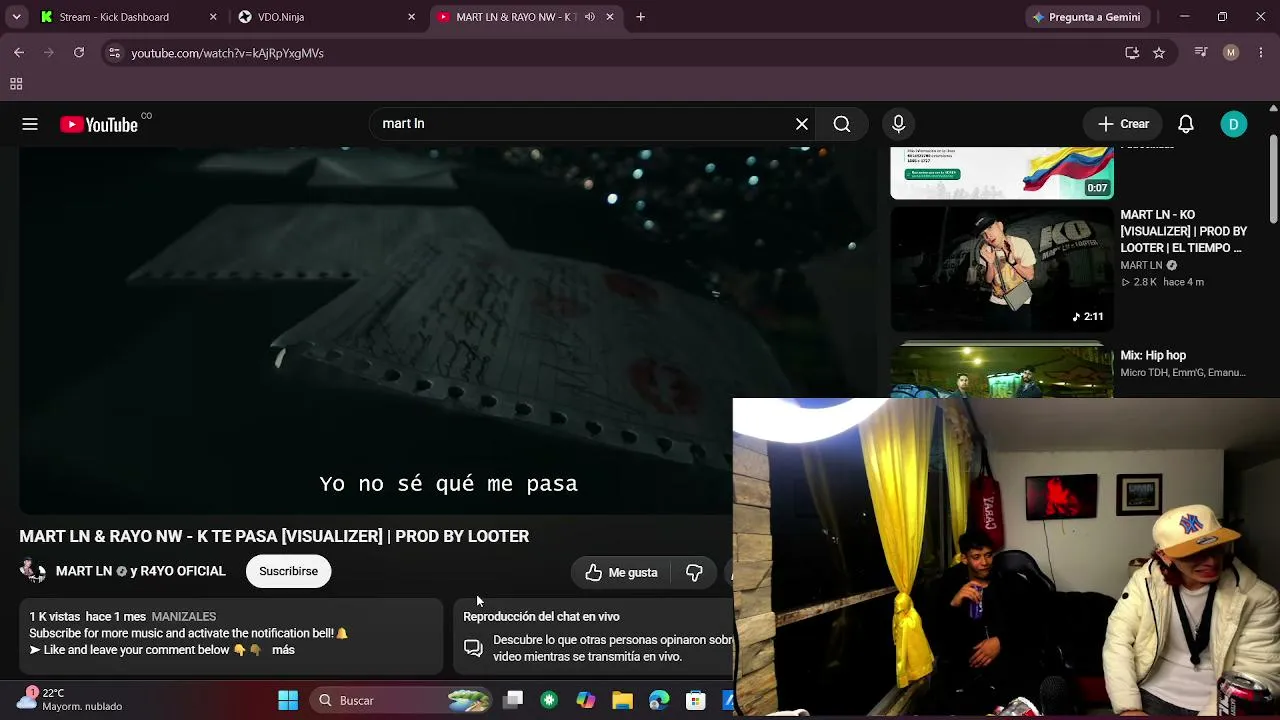
Task: Open the YouTube guide hamburger menu
Action: tap(30, 124)
